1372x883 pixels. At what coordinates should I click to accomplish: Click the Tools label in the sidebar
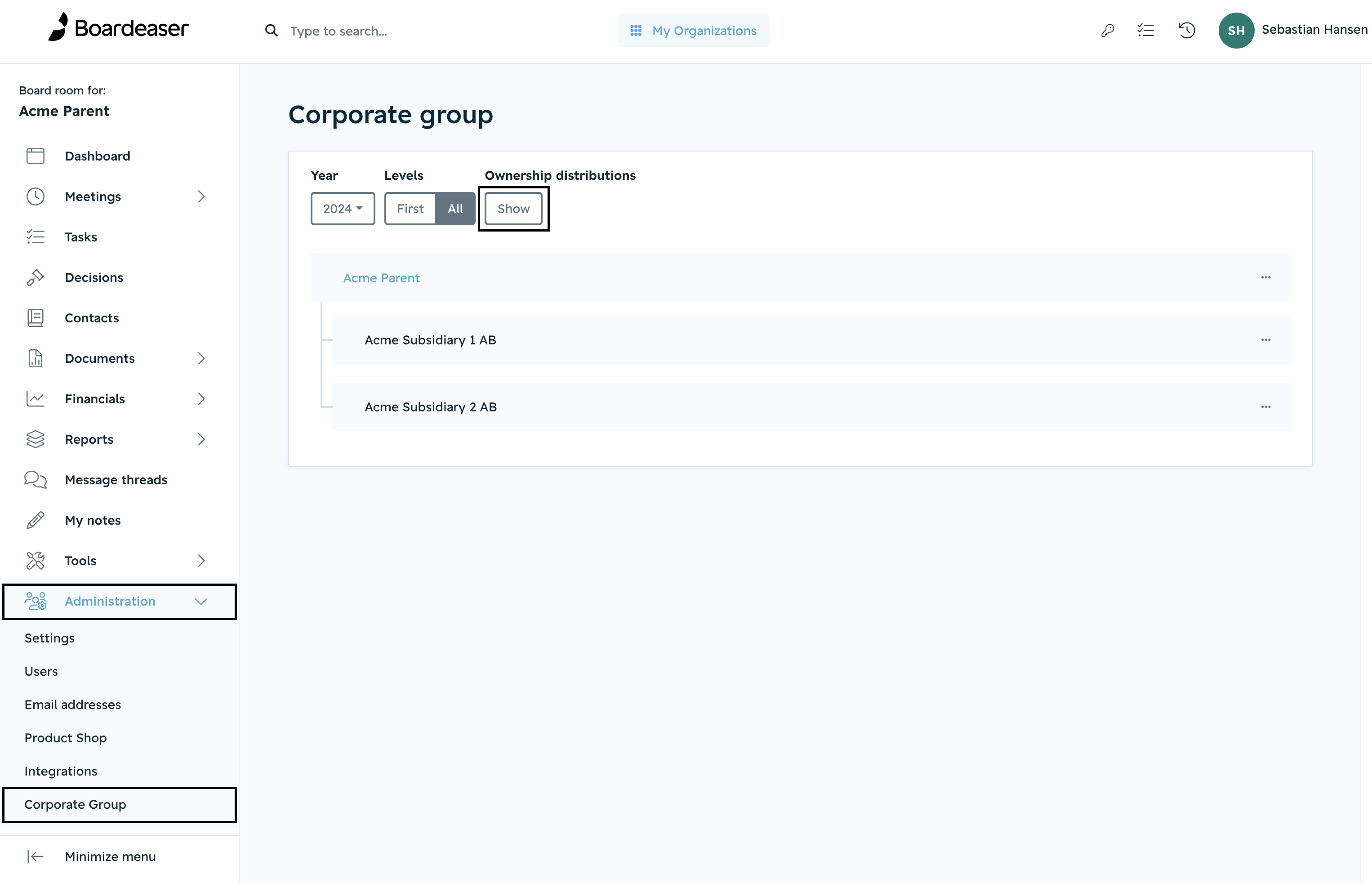(x=81, y=561)
